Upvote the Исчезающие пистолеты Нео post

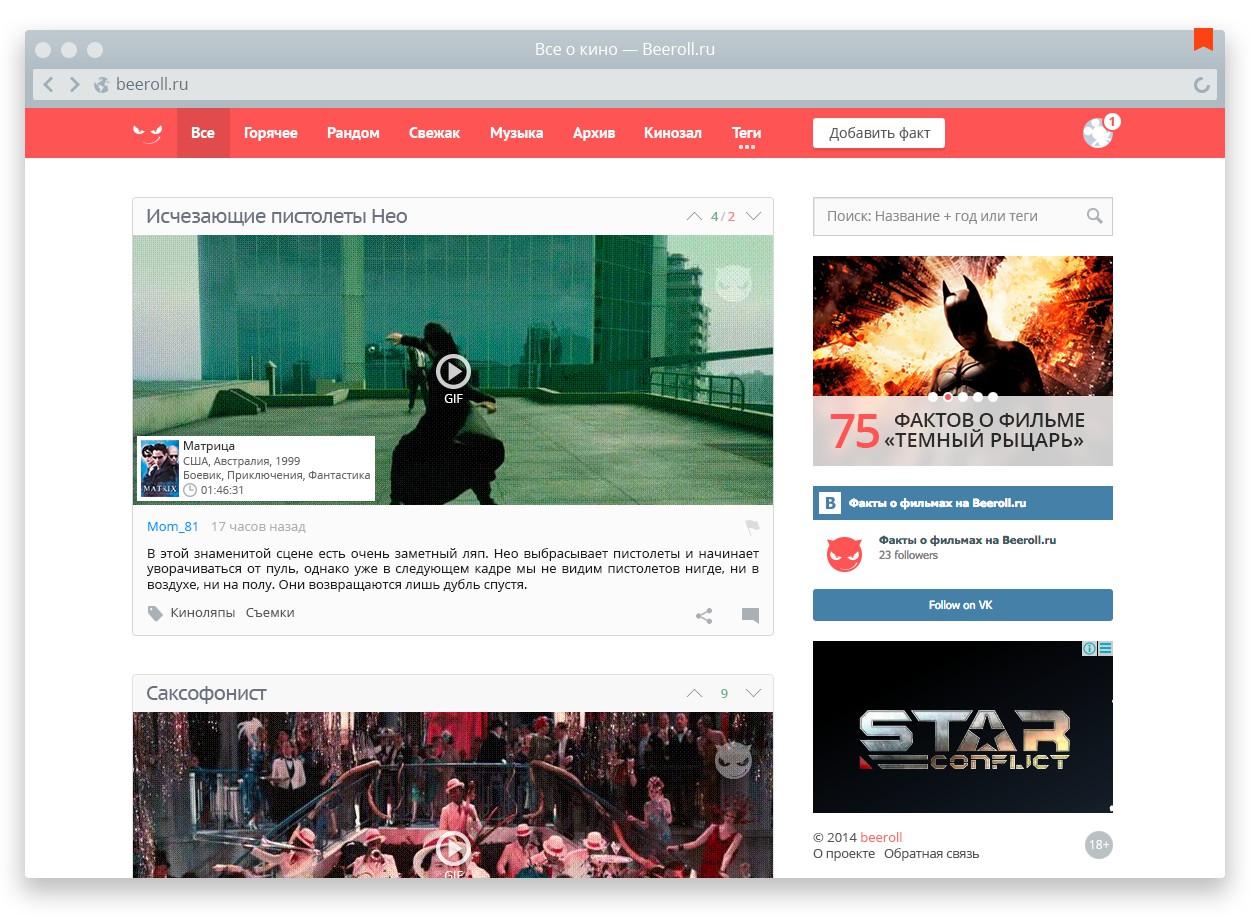coord(694,216)
